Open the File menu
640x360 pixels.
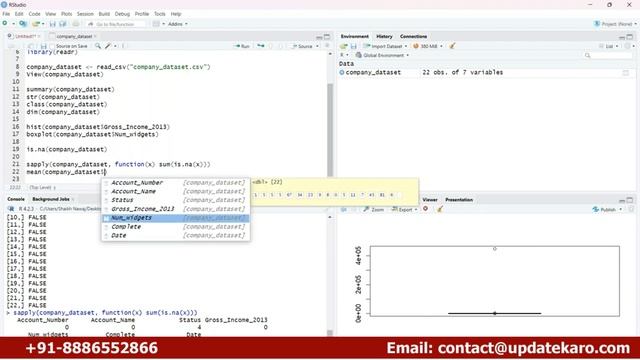[x=6, y=14]
